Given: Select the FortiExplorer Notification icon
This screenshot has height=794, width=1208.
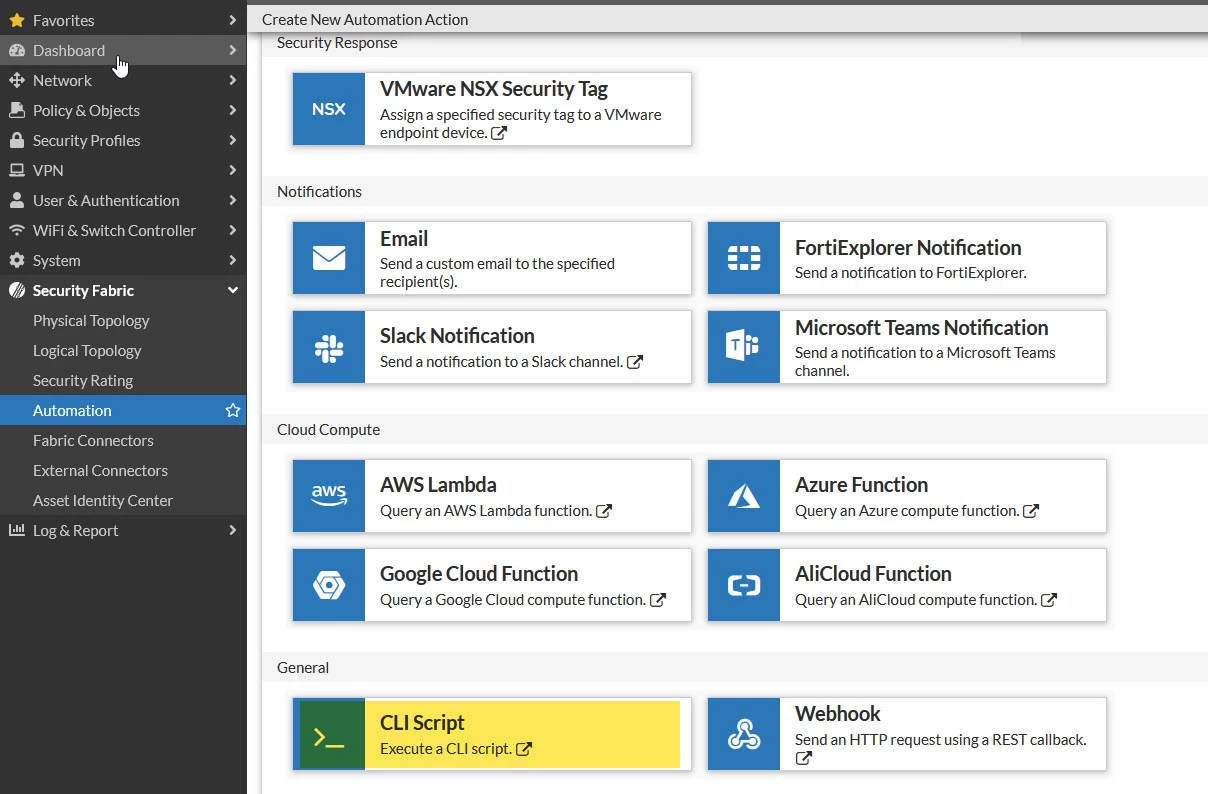Looking at the screenshot, I should [744, 258].
